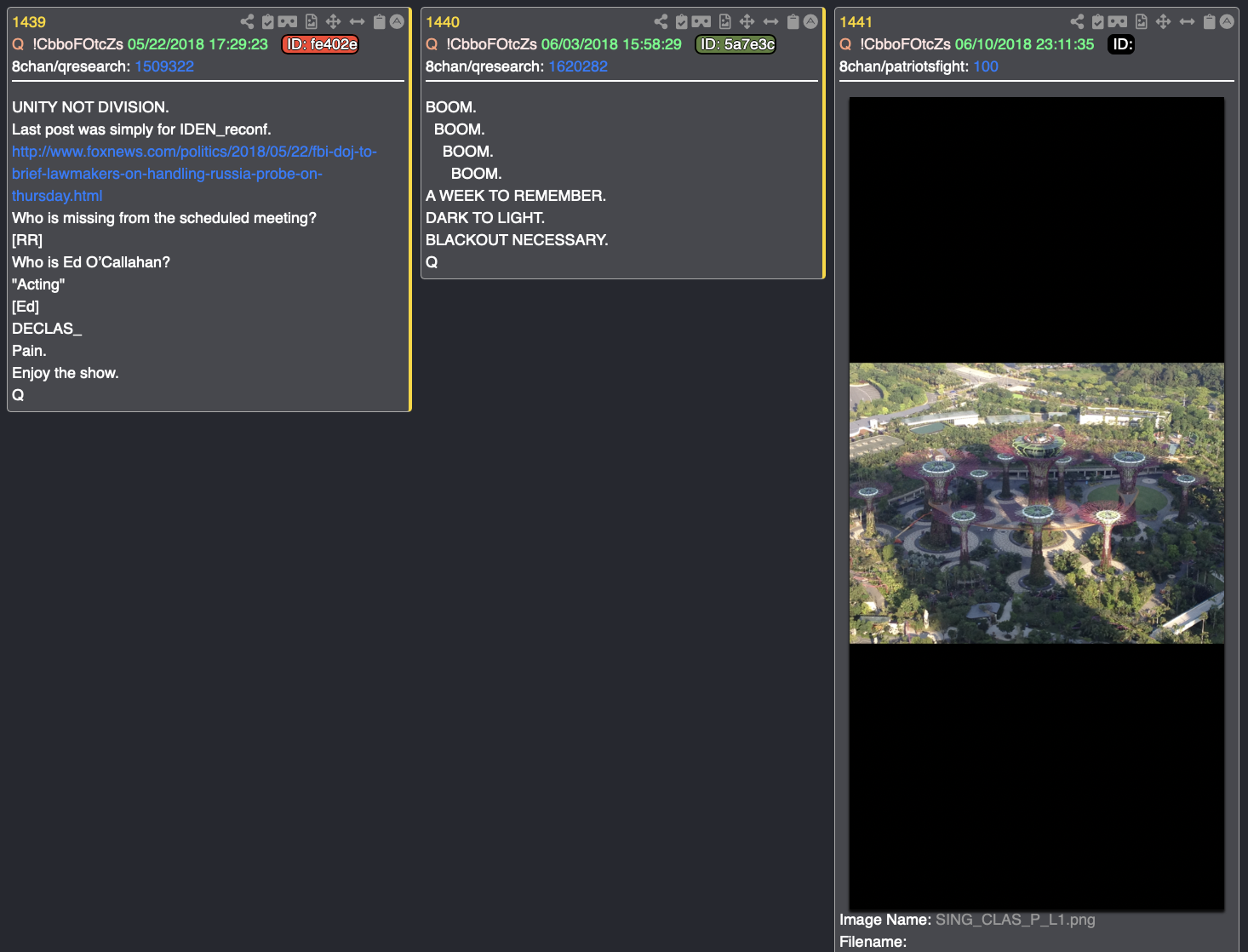Click the line "BLACKOUT NECESSARY."
The width and height of the screenshot is (1248, 952).
[x=517, y=240]
